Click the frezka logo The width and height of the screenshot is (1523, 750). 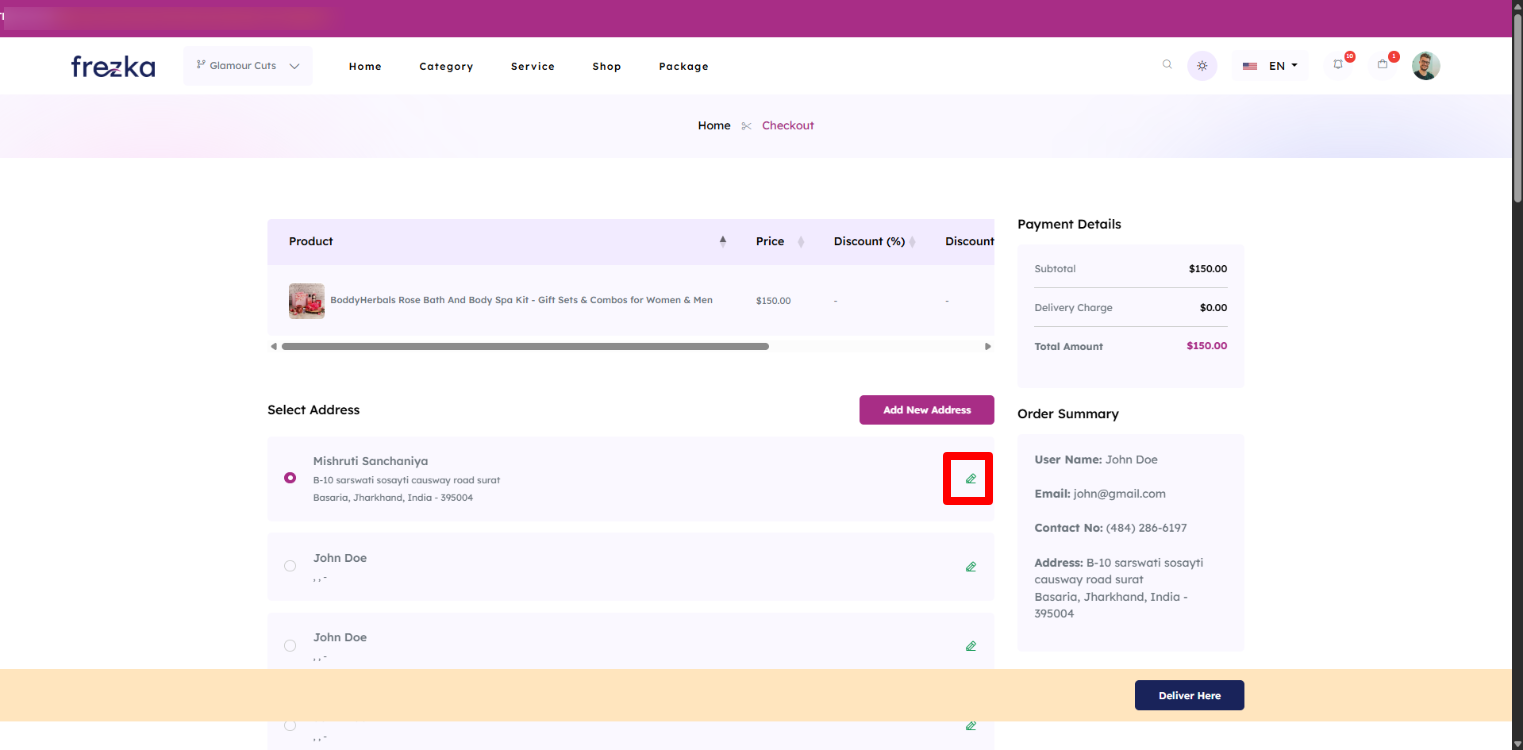pyautogui.click(x=113, y=66)
